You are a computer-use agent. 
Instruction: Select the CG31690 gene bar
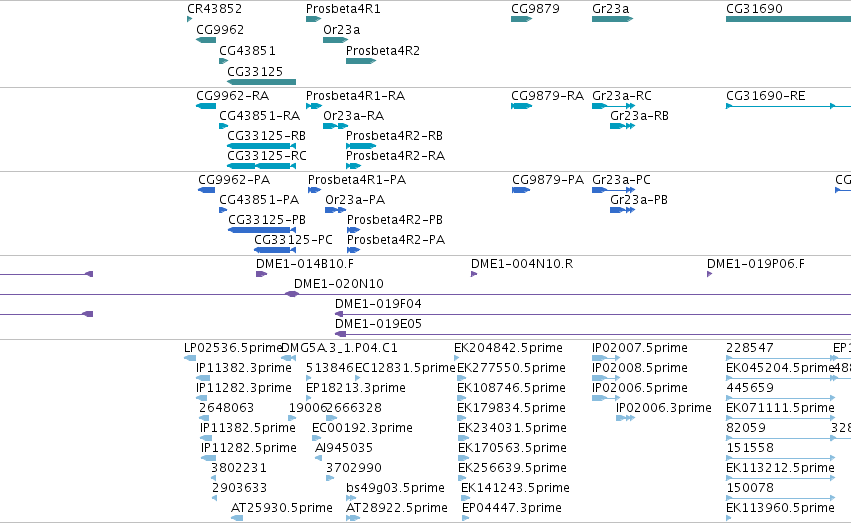(x=789, y=19)
